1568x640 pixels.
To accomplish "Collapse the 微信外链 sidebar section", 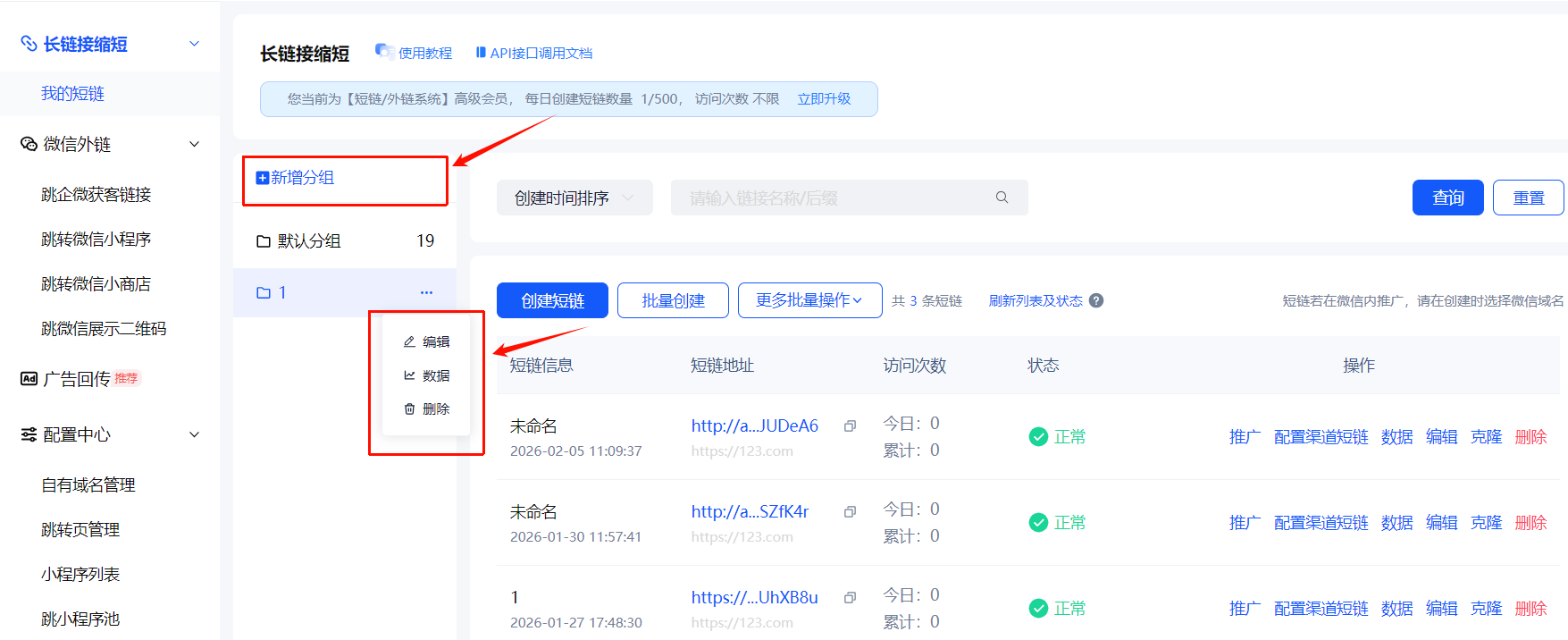I will pos(194,144).
